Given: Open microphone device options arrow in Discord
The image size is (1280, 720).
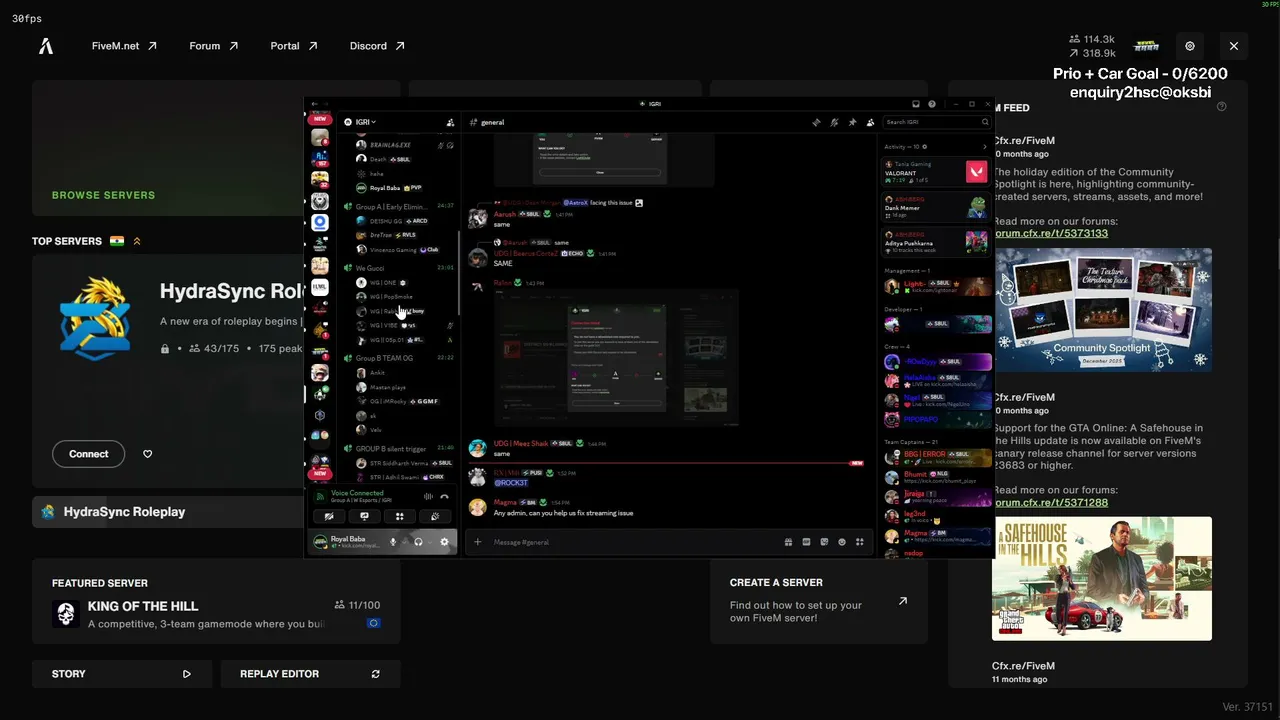Looking at the screenshot, I should pos(404,542).
